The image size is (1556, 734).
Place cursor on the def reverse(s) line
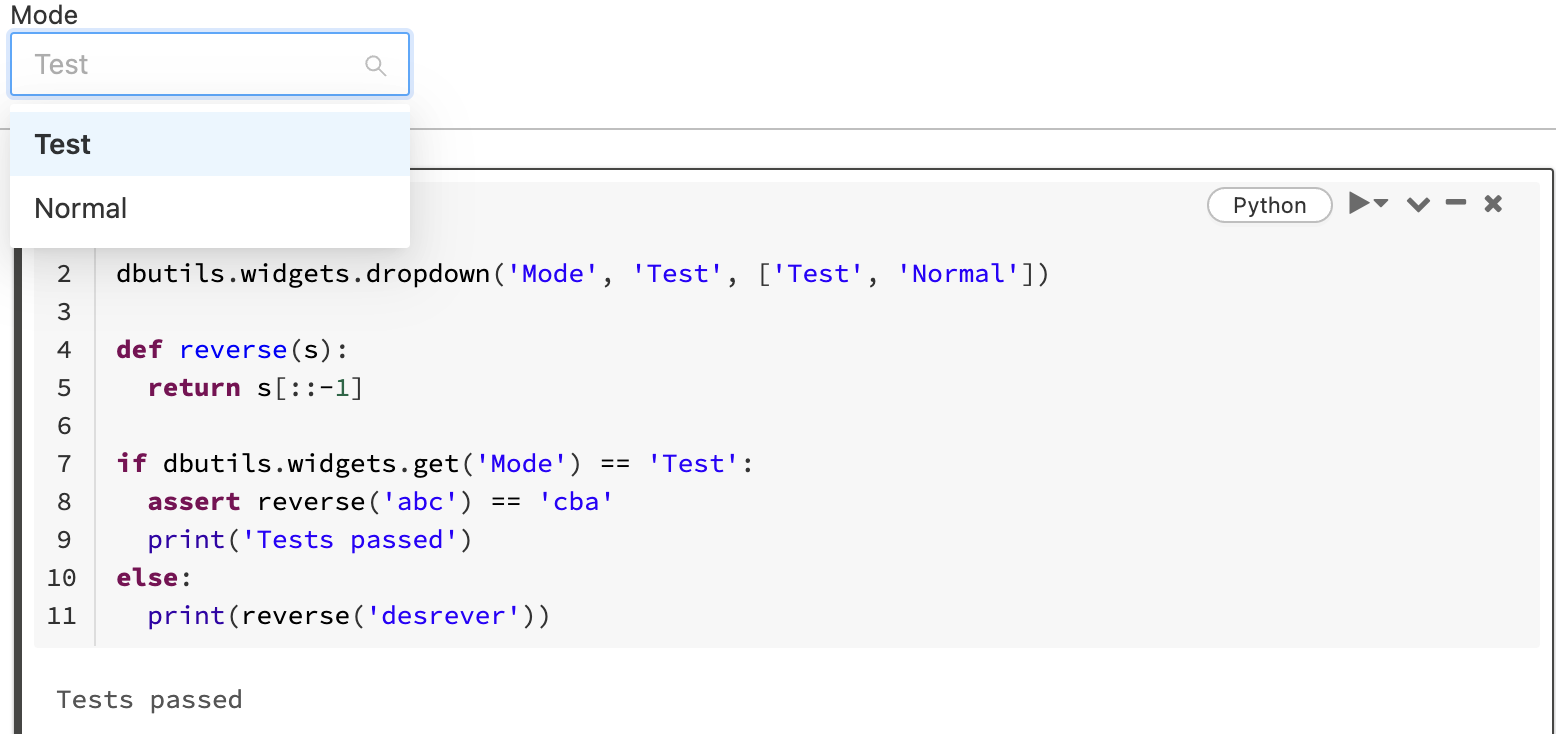tap(231, 350)
